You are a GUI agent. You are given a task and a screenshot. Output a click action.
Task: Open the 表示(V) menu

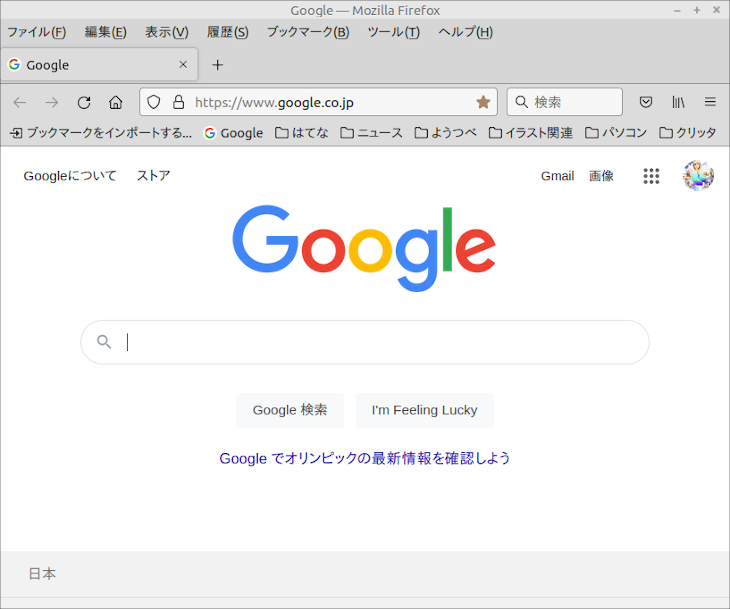(167, 32)
